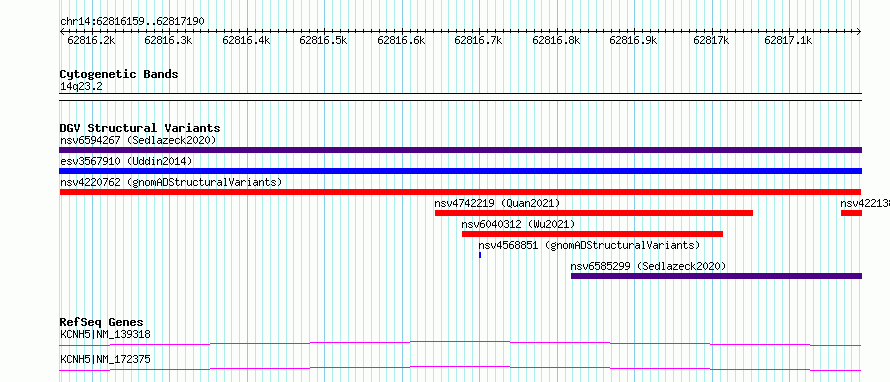
Task: Click the 62816.4k ruler tick label
Action: tap(246, 40)
